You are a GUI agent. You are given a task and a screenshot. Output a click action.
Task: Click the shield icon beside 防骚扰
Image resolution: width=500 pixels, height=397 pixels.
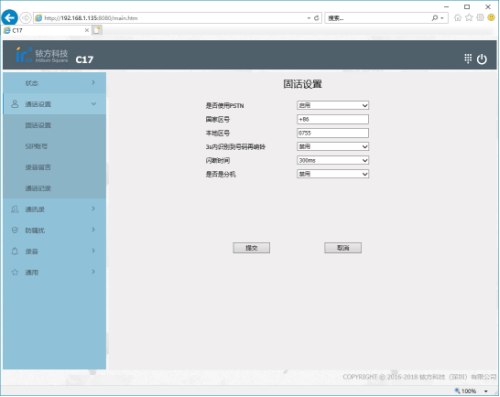pos(15,230)
